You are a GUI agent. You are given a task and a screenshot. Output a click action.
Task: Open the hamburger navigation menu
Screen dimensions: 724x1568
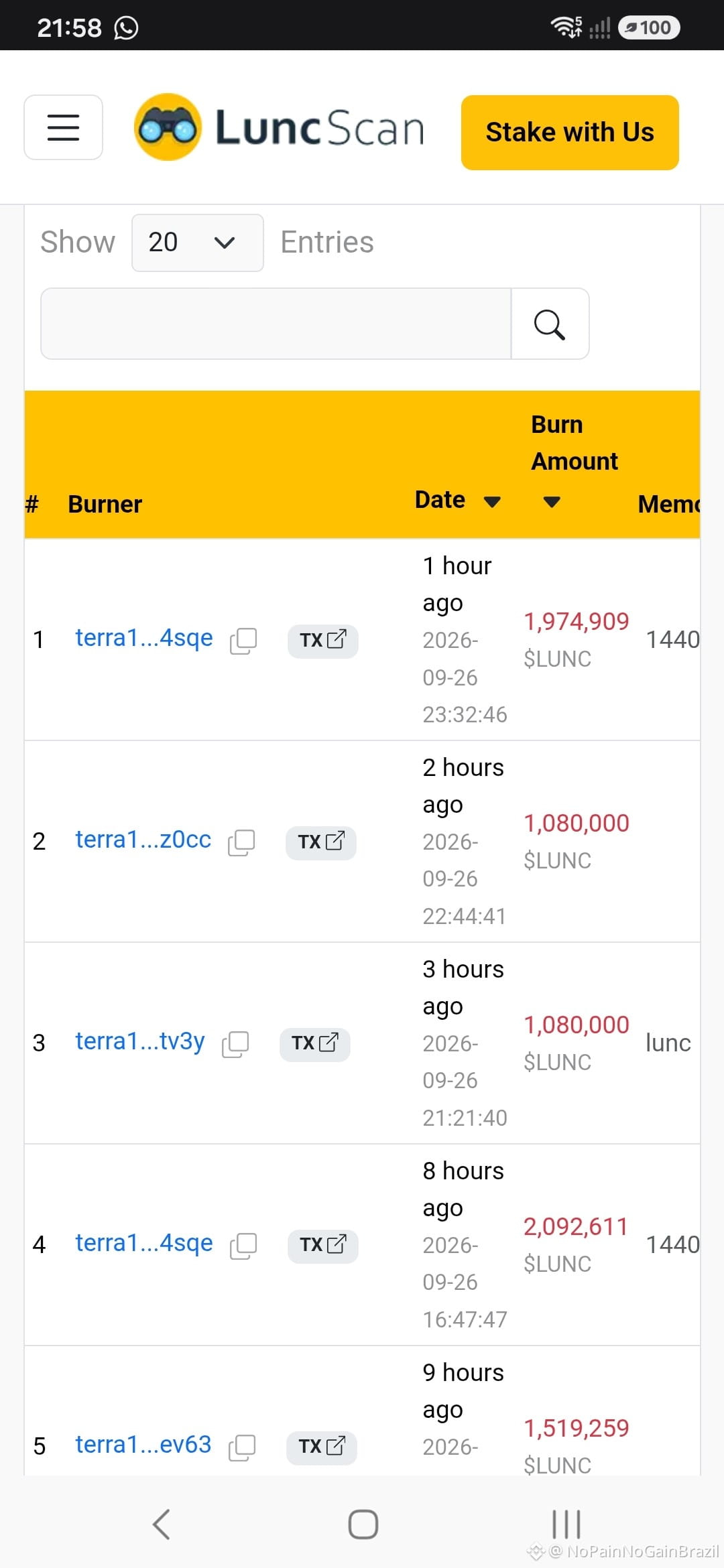point(64,127)
